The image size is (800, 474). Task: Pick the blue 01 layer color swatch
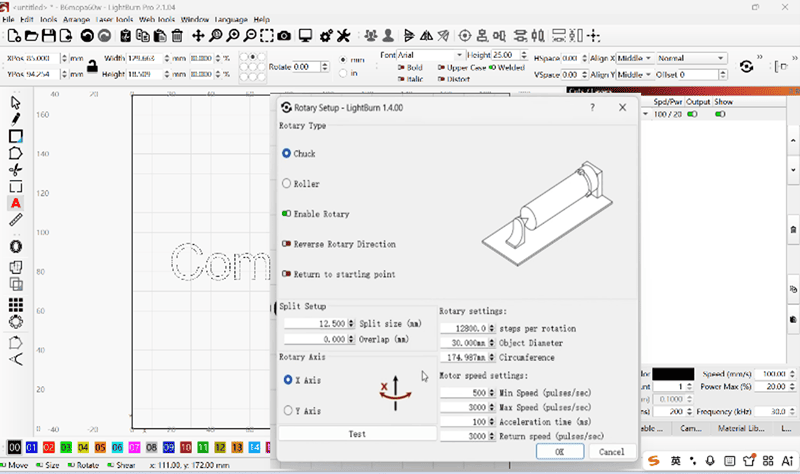32,447
